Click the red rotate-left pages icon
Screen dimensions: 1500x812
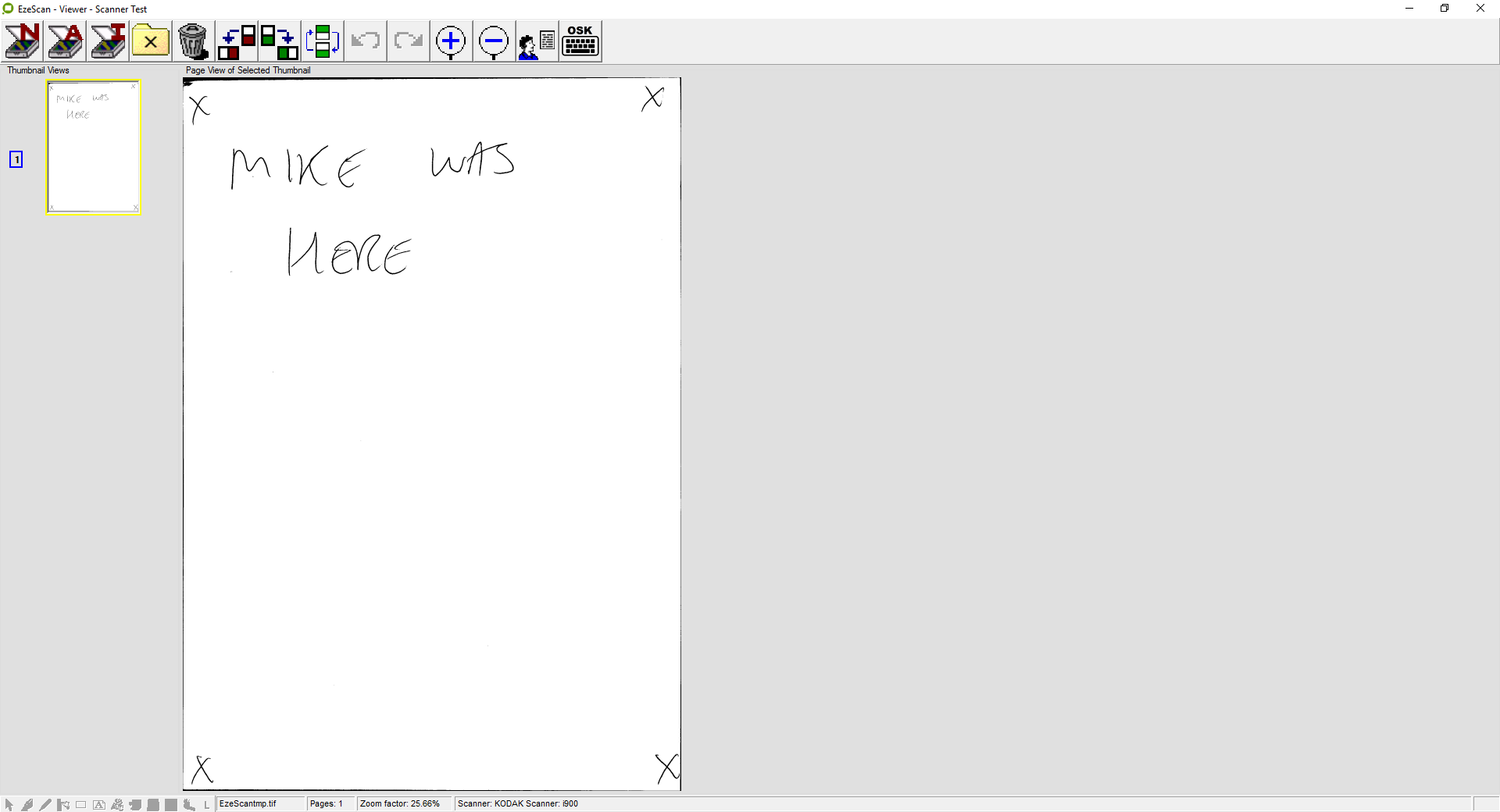(x=237, y=41)
